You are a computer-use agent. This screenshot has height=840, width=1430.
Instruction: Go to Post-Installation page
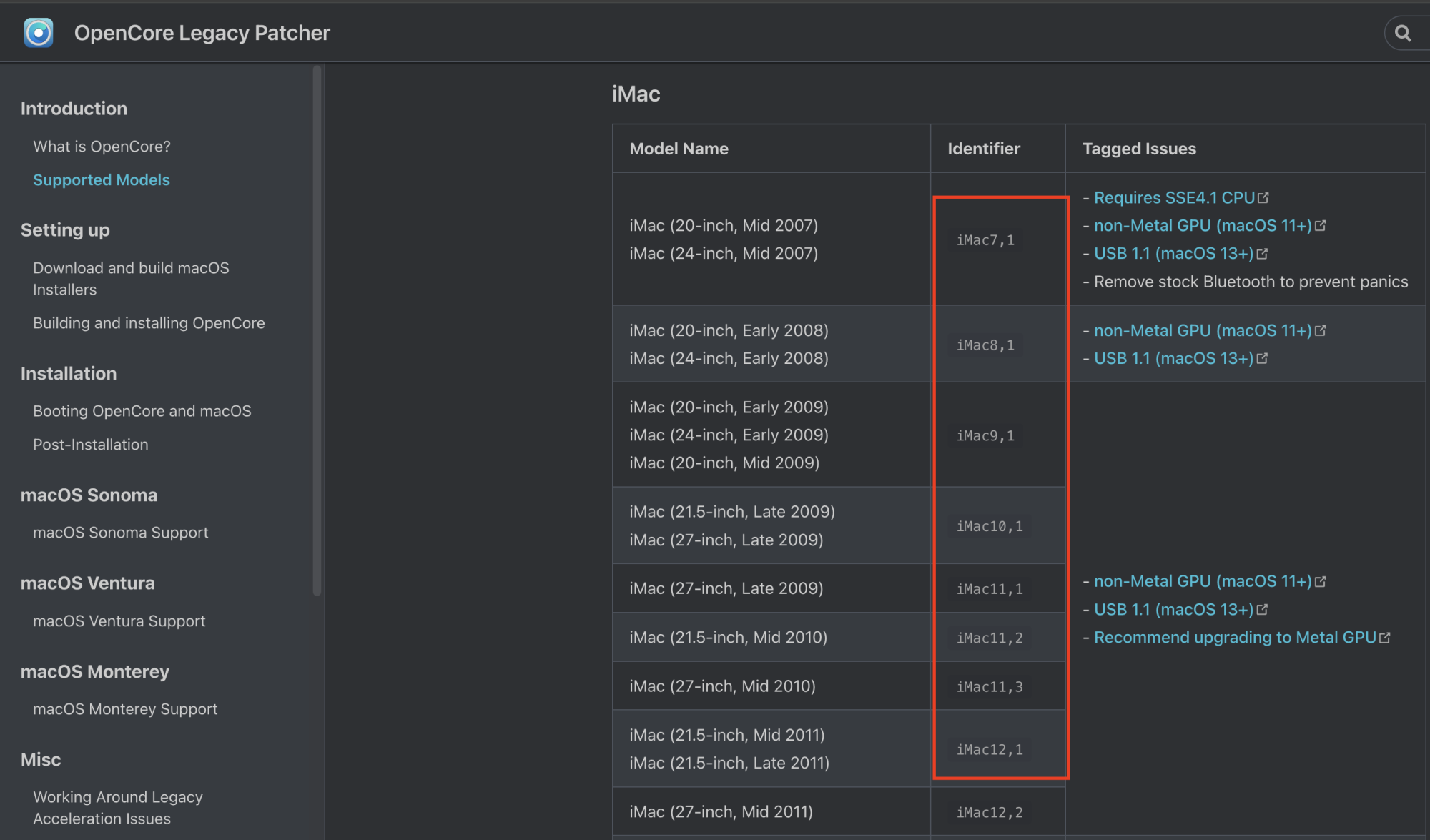(x=90, y=445)
